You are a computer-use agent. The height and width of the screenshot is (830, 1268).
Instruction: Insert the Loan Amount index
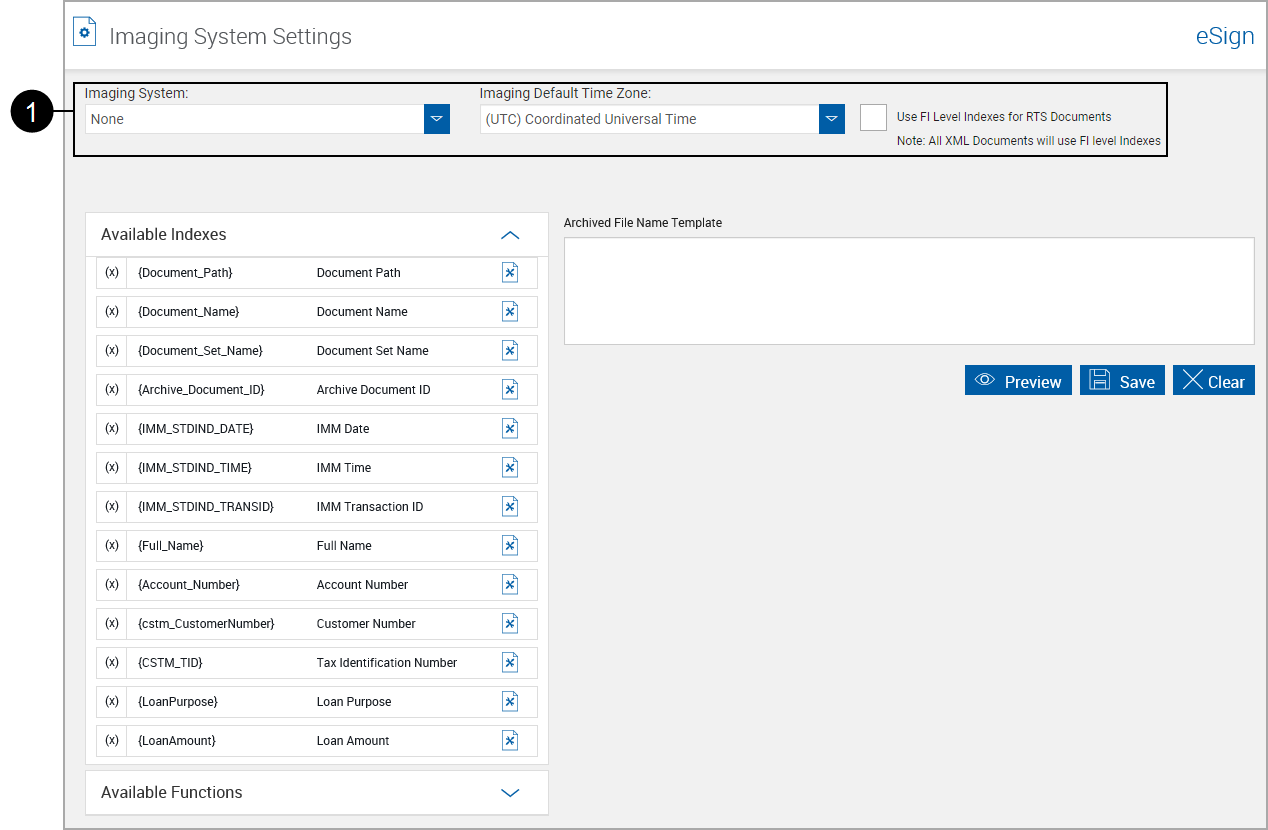pos(510,740)
